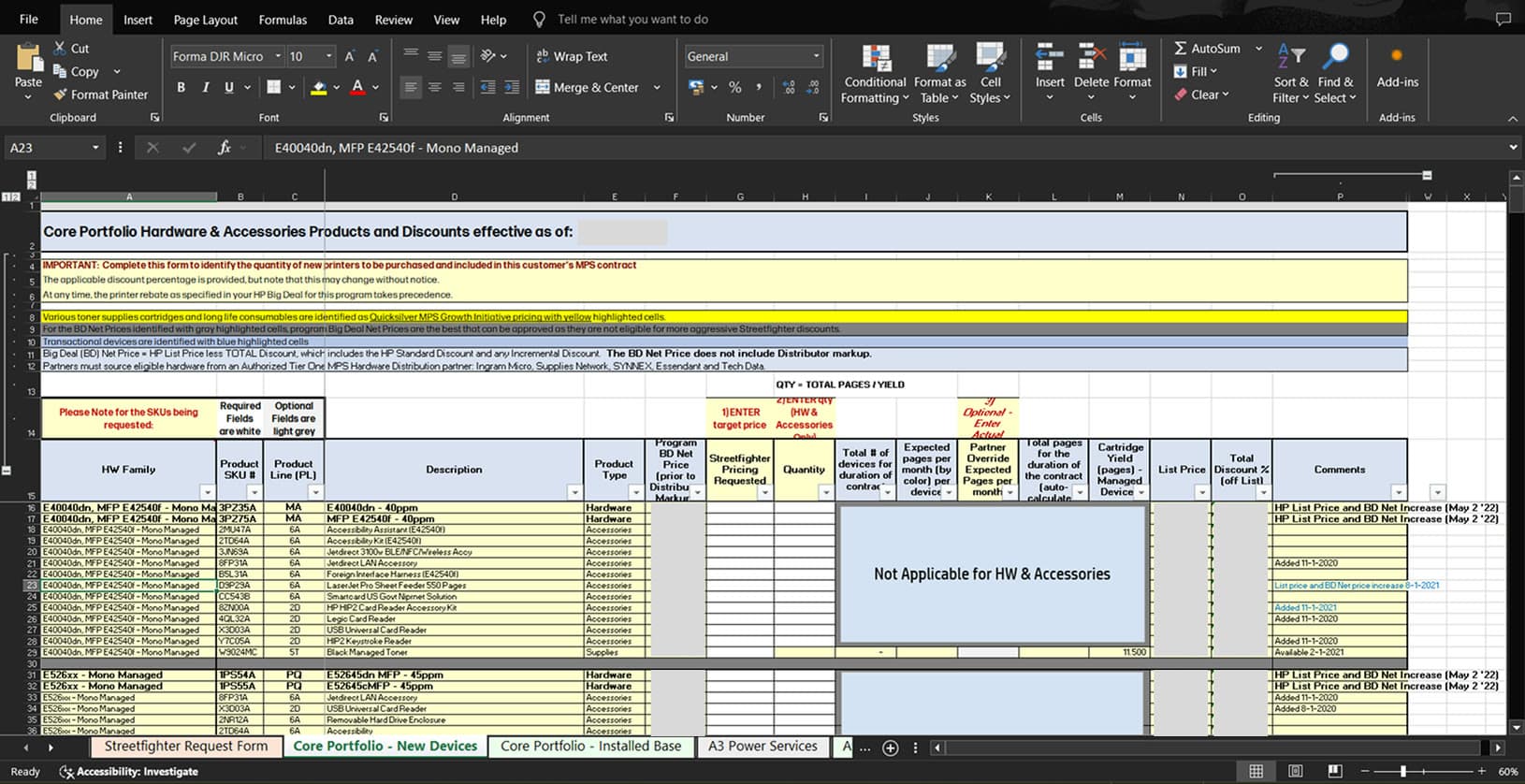Collapse the row outline group minus button
Viewport: 1525px width, 784px height.
pyautogui.click(x=7, y=471)
